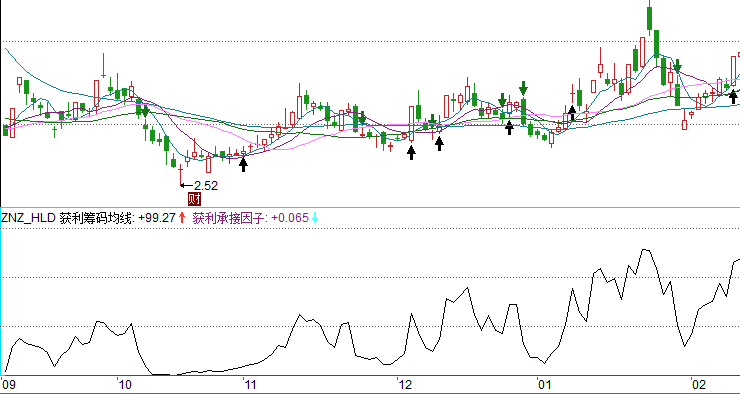
Task: Open the 财 financial report marker
Action: coord(194,199)
